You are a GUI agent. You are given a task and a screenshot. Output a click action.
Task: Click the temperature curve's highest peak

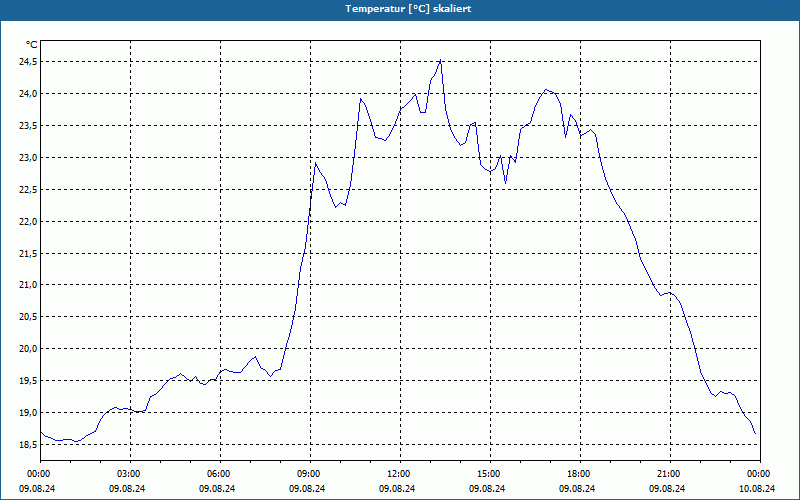440,60
